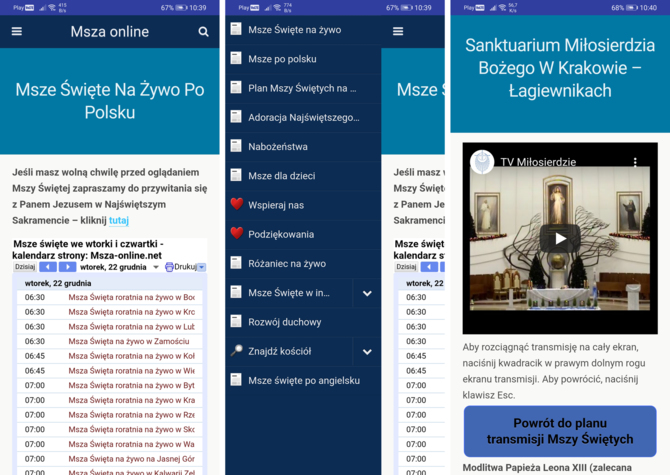The image size is (670, 475).
Task: Open hamburger menu beside the side drawer
Action: click(x=398, y=32)
